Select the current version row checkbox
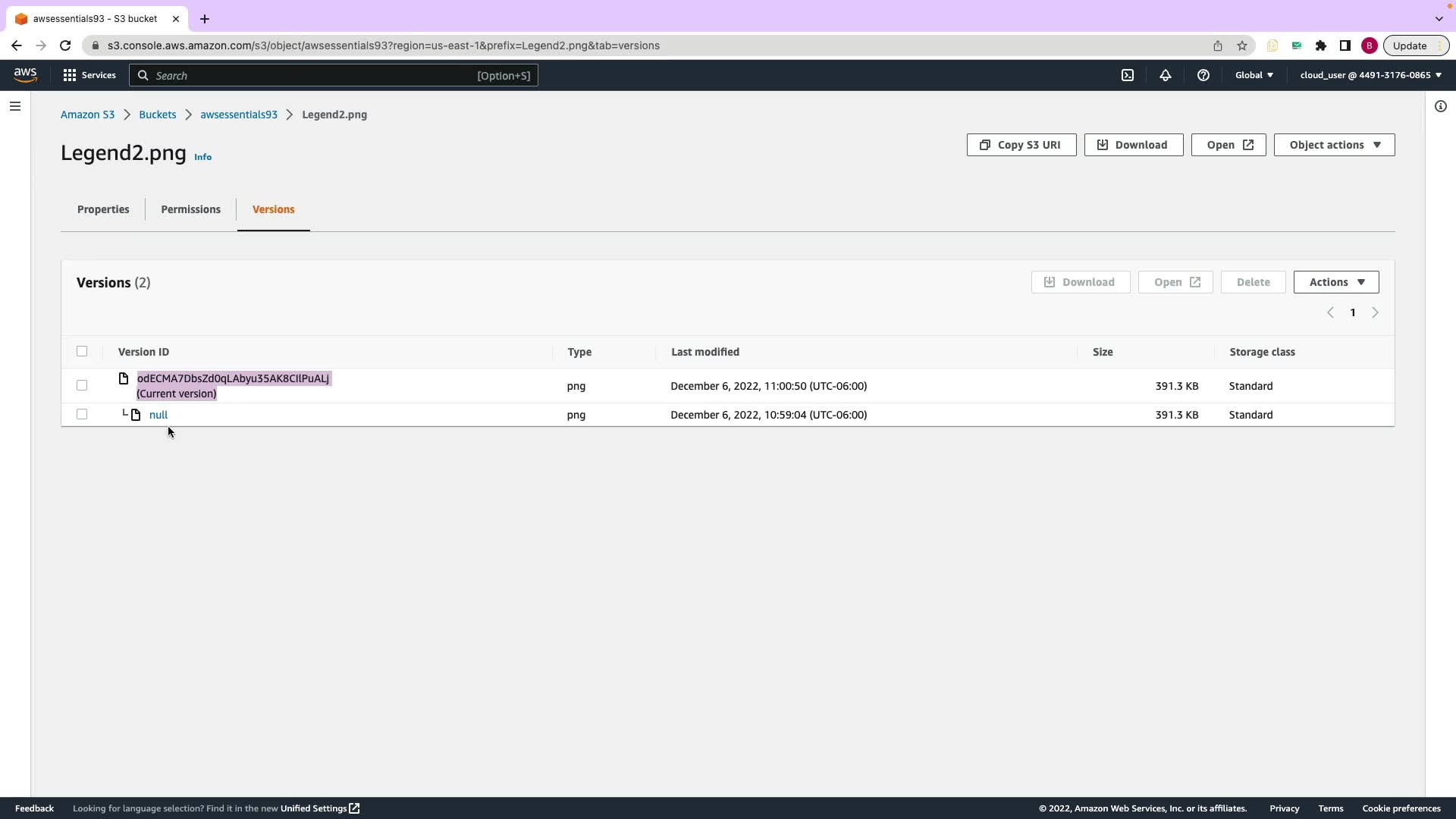This screenshot has height=819, width=1456. 82,385
